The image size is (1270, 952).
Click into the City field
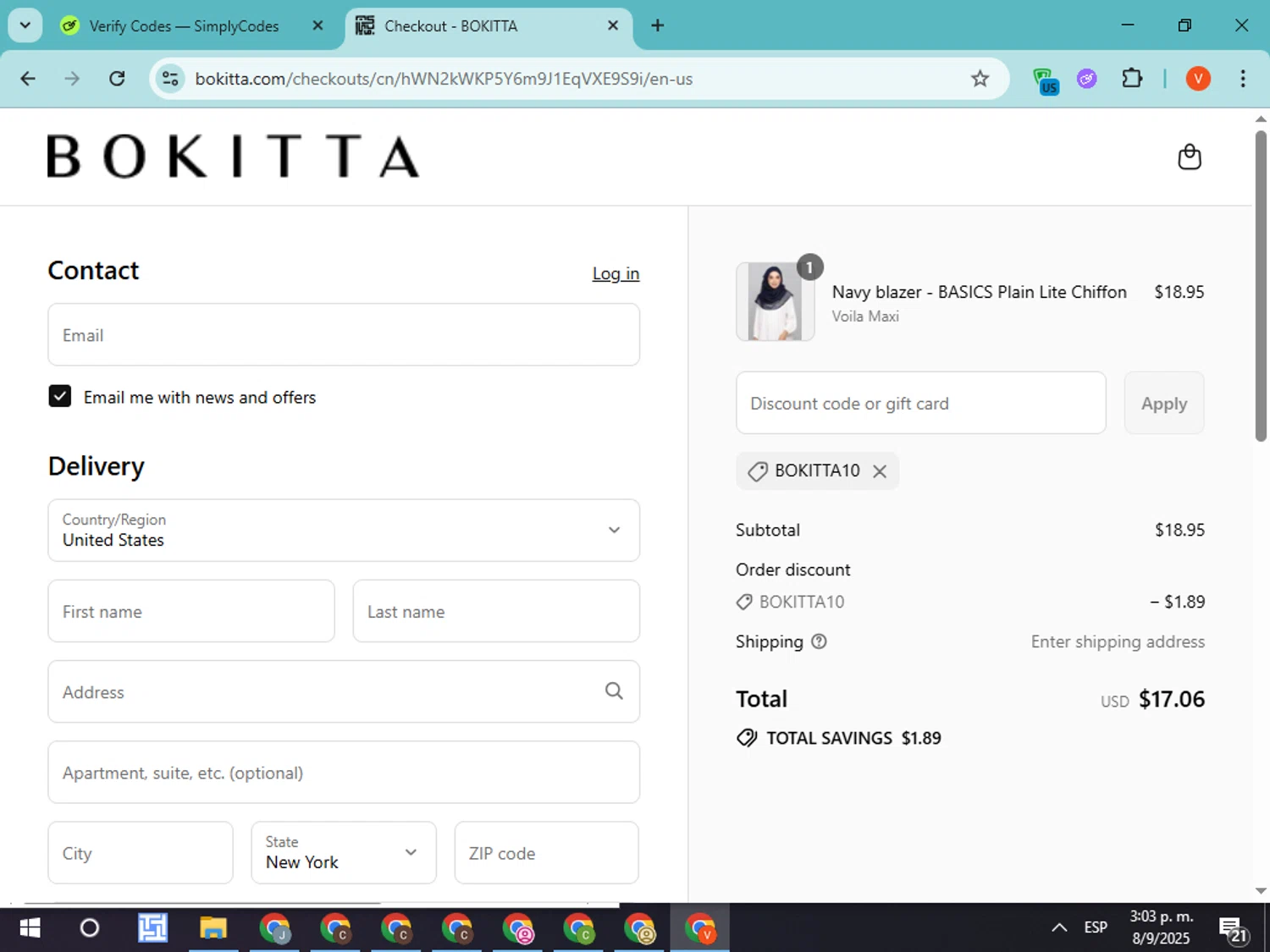coord(141,852)
